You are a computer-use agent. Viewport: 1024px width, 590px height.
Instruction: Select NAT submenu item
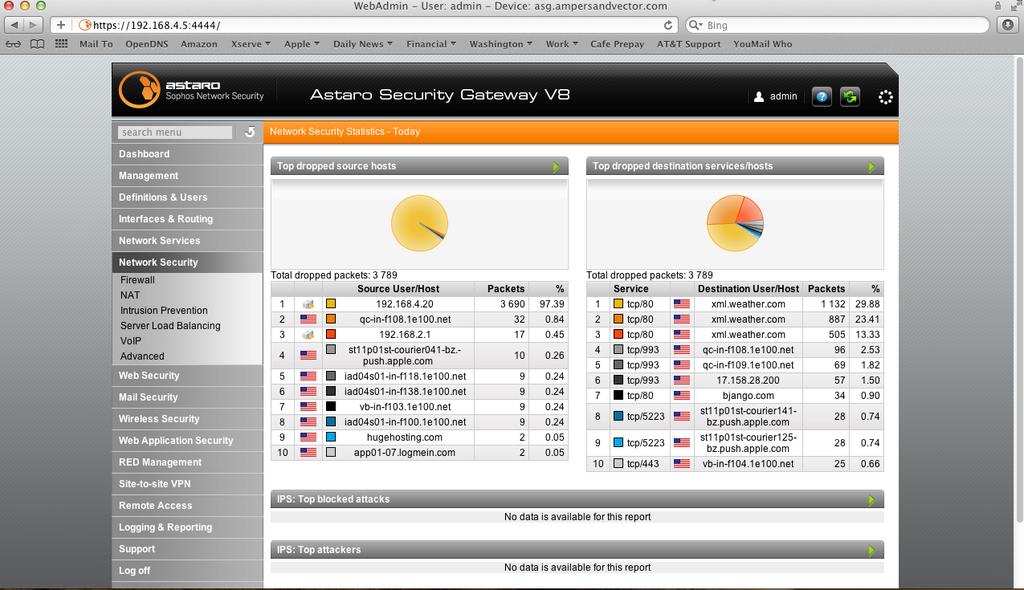130,295
